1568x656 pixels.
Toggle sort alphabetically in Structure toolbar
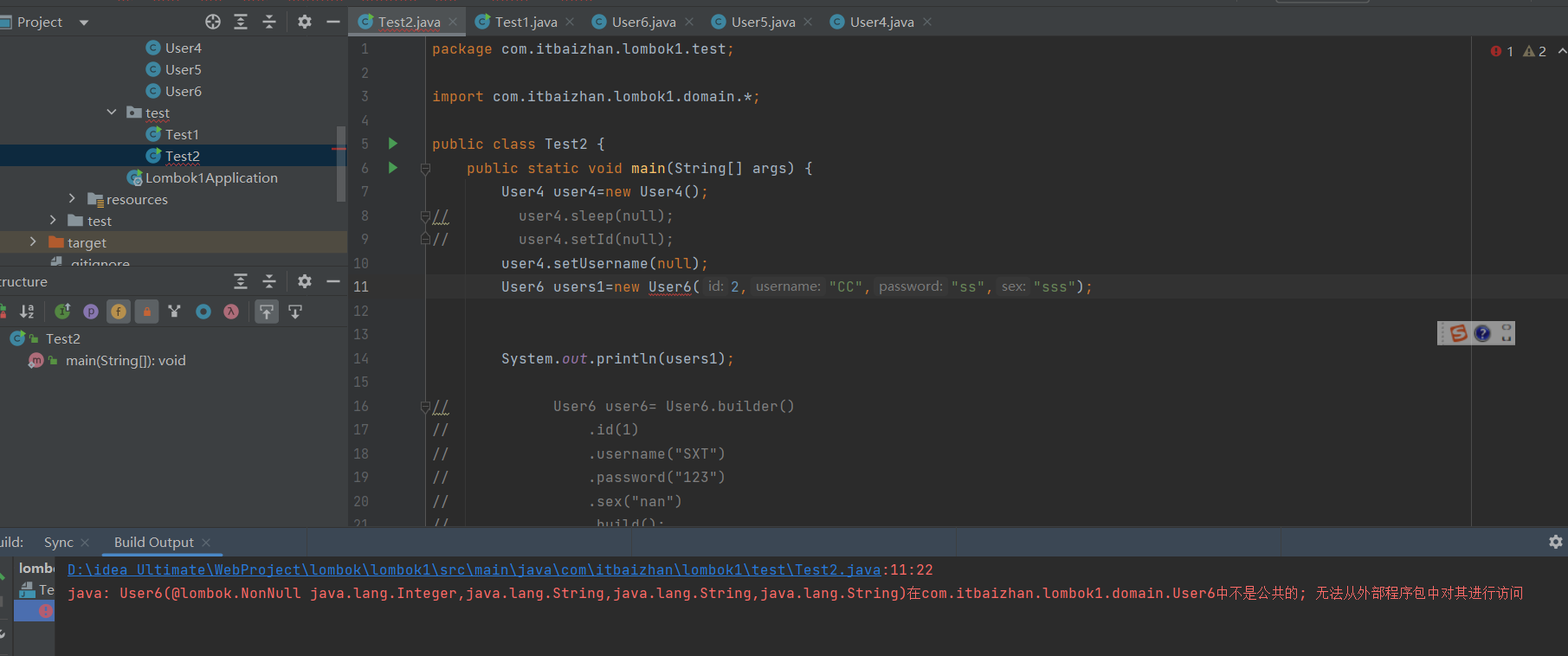[27, 312]
